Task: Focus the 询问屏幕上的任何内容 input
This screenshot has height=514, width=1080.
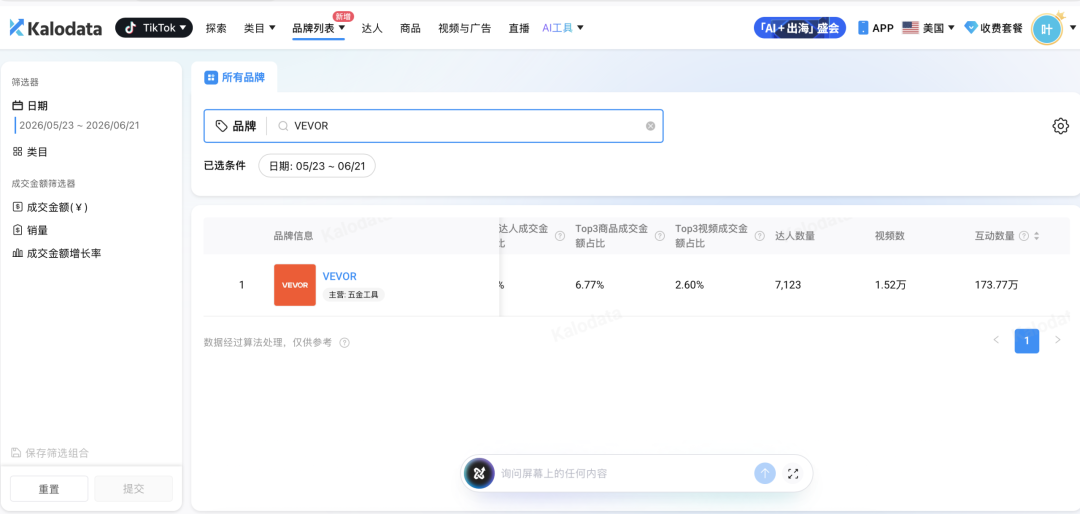Action: [623, 473]
